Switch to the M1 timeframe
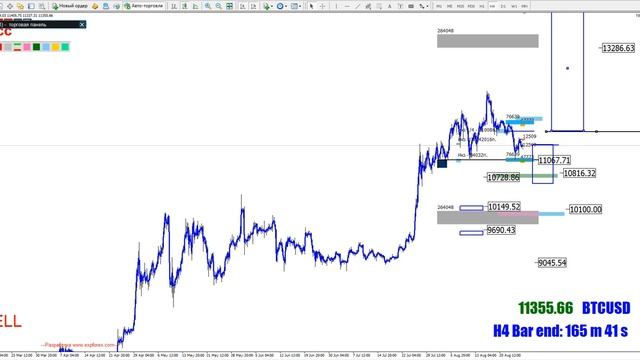640x360 pixels. click(x=439, y=6)
